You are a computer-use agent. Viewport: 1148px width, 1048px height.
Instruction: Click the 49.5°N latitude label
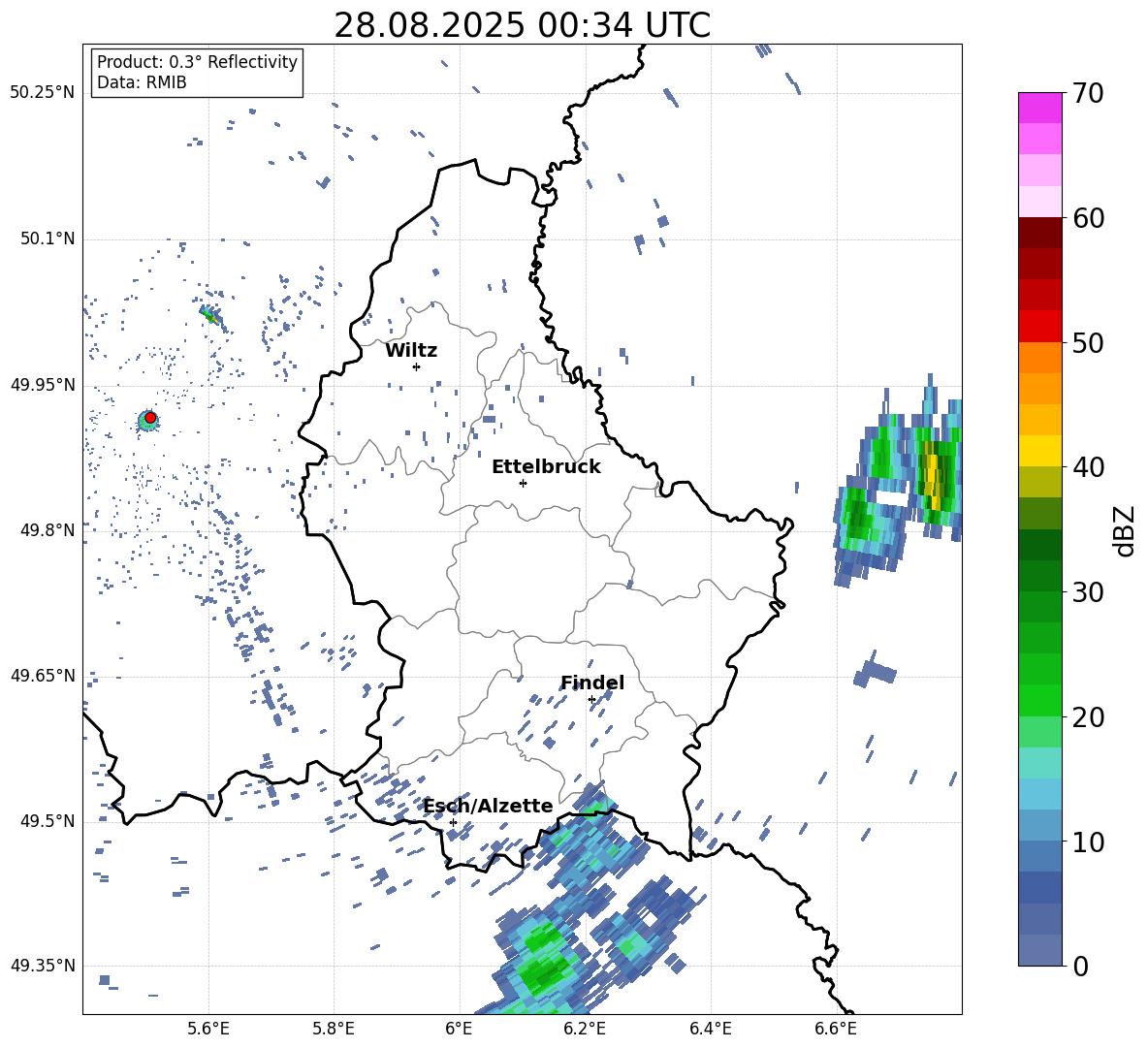coord(47,821)
